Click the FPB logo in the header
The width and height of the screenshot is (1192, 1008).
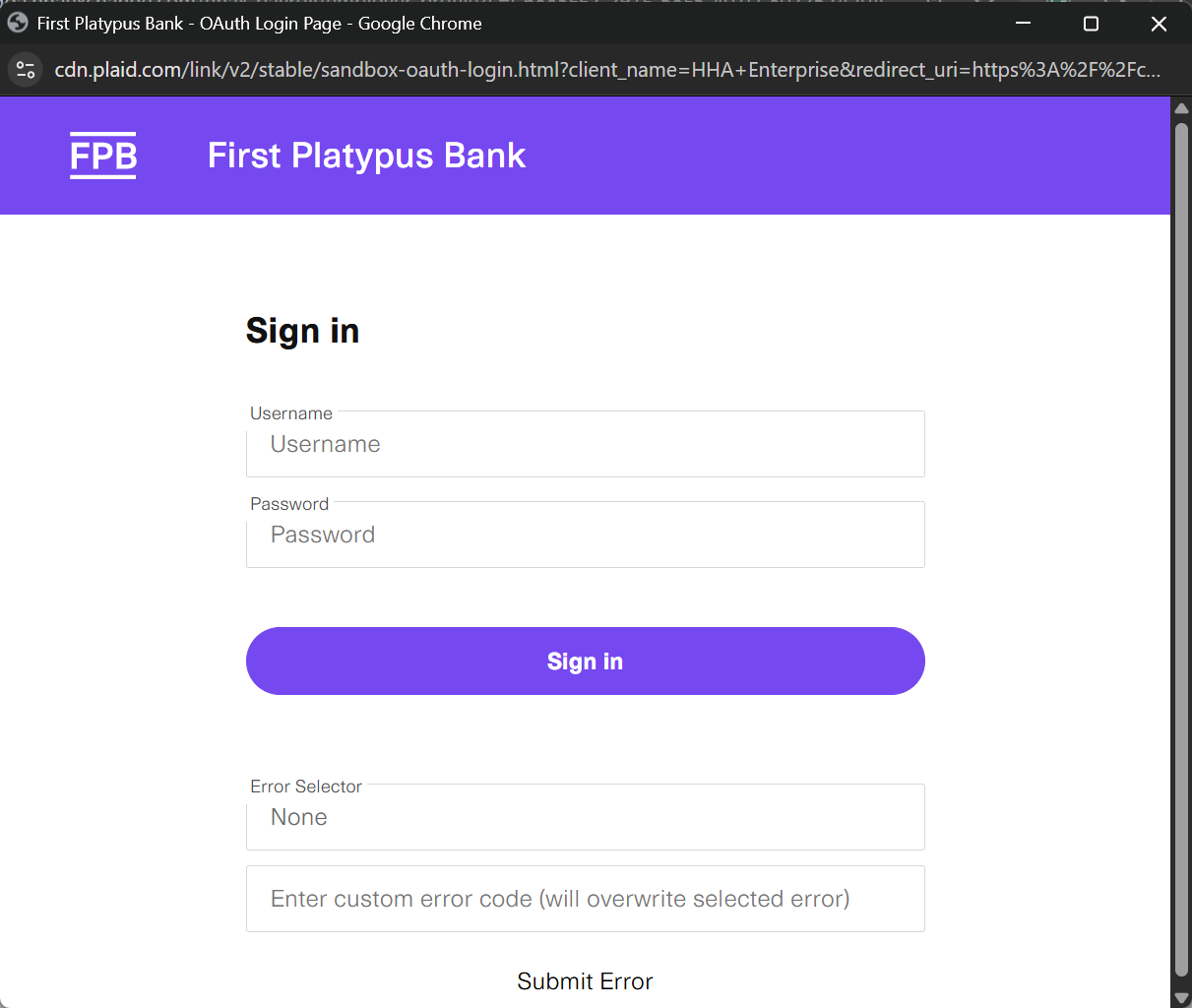103,156
